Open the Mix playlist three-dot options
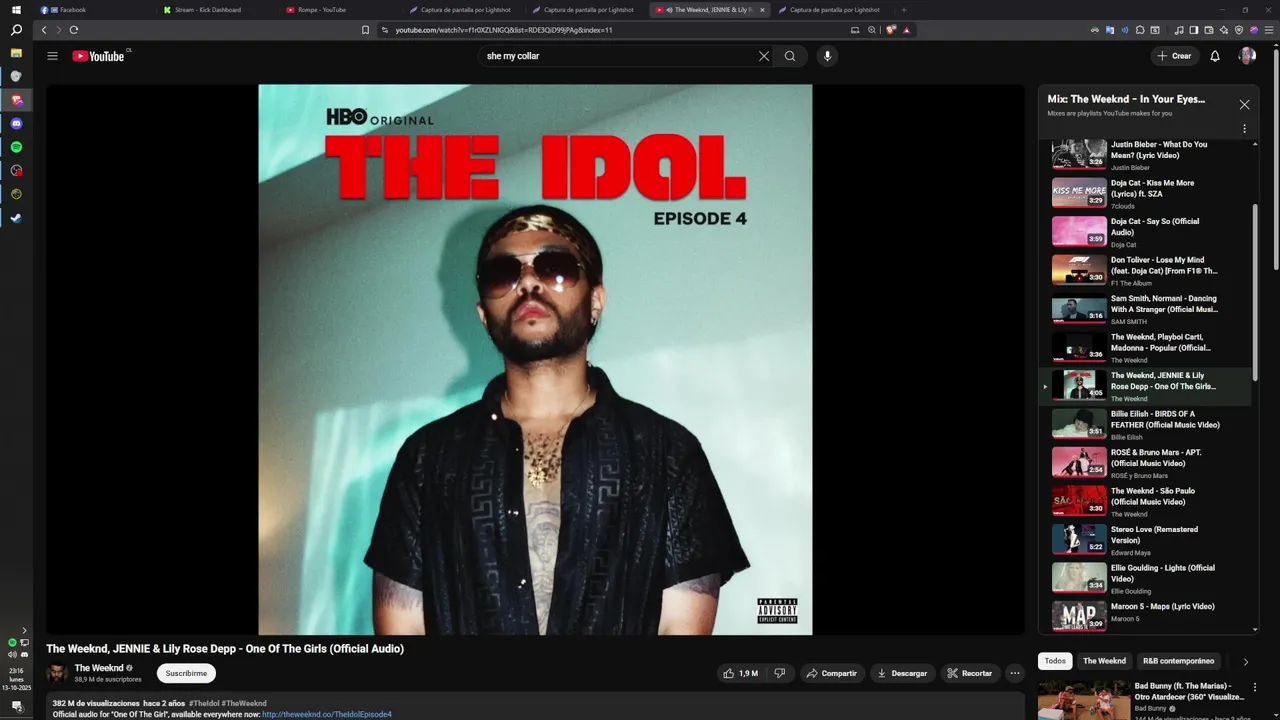The width and height of the screenshot is (1280, 720). 1244,129
